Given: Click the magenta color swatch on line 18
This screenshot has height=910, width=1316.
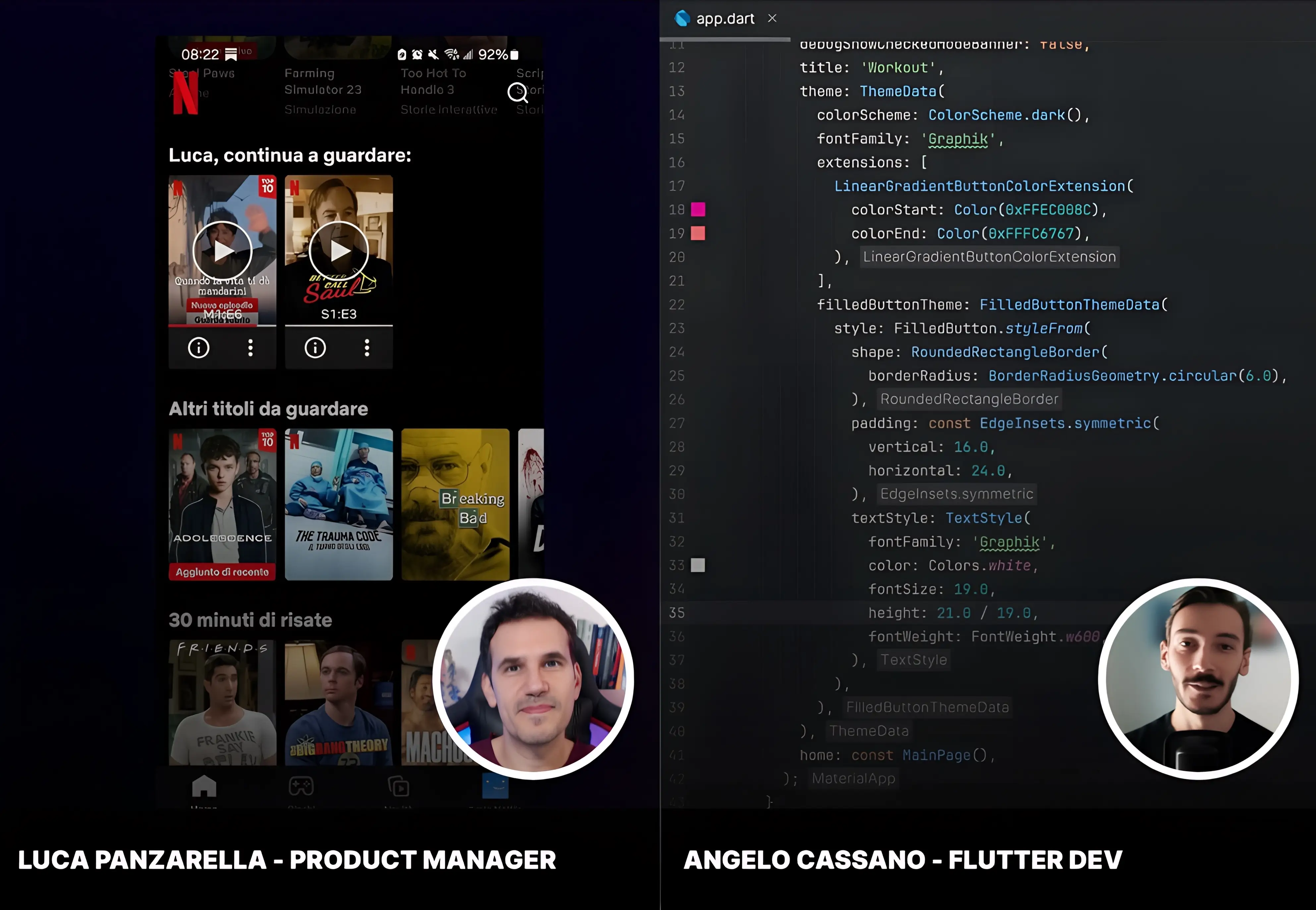Looking at the screenshot, I should pos(698,210).
